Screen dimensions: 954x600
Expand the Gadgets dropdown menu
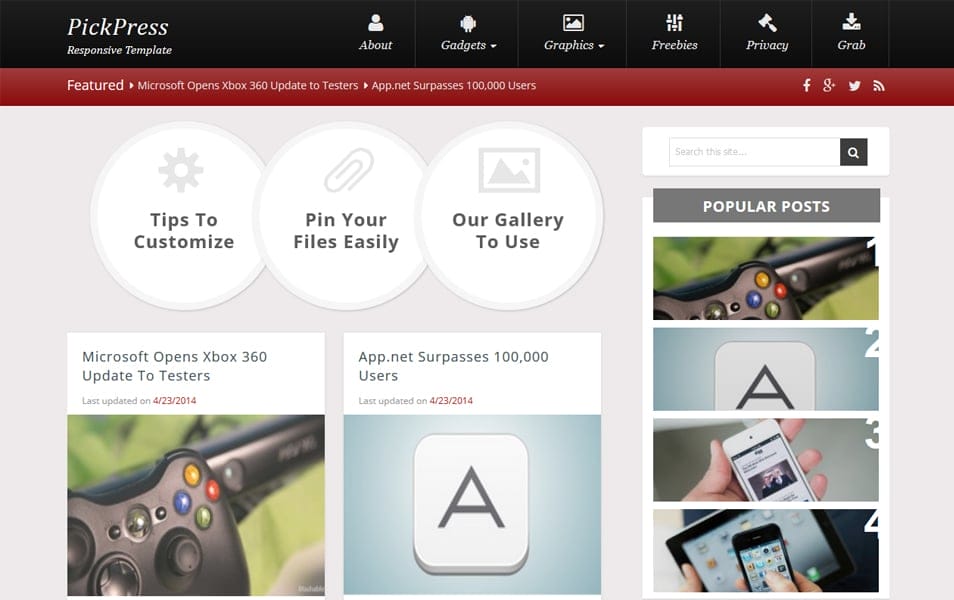tap(466, 44)
